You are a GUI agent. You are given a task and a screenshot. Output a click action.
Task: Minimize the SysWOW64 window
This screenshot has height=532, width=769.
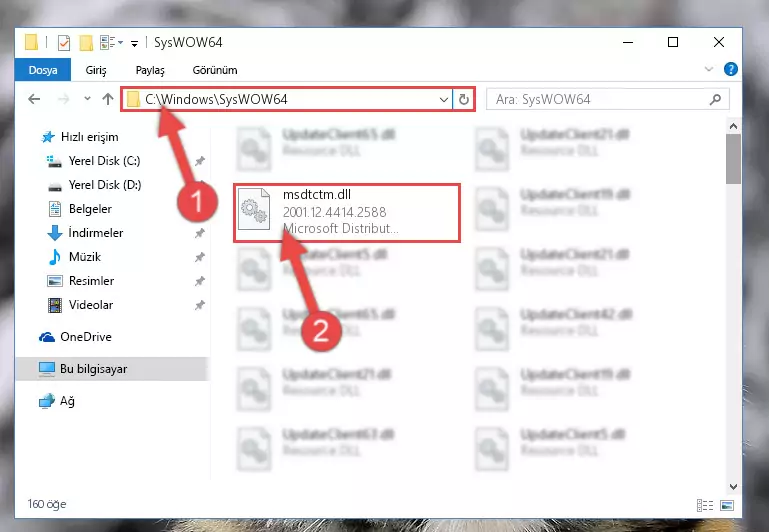[x=628, y=43]
